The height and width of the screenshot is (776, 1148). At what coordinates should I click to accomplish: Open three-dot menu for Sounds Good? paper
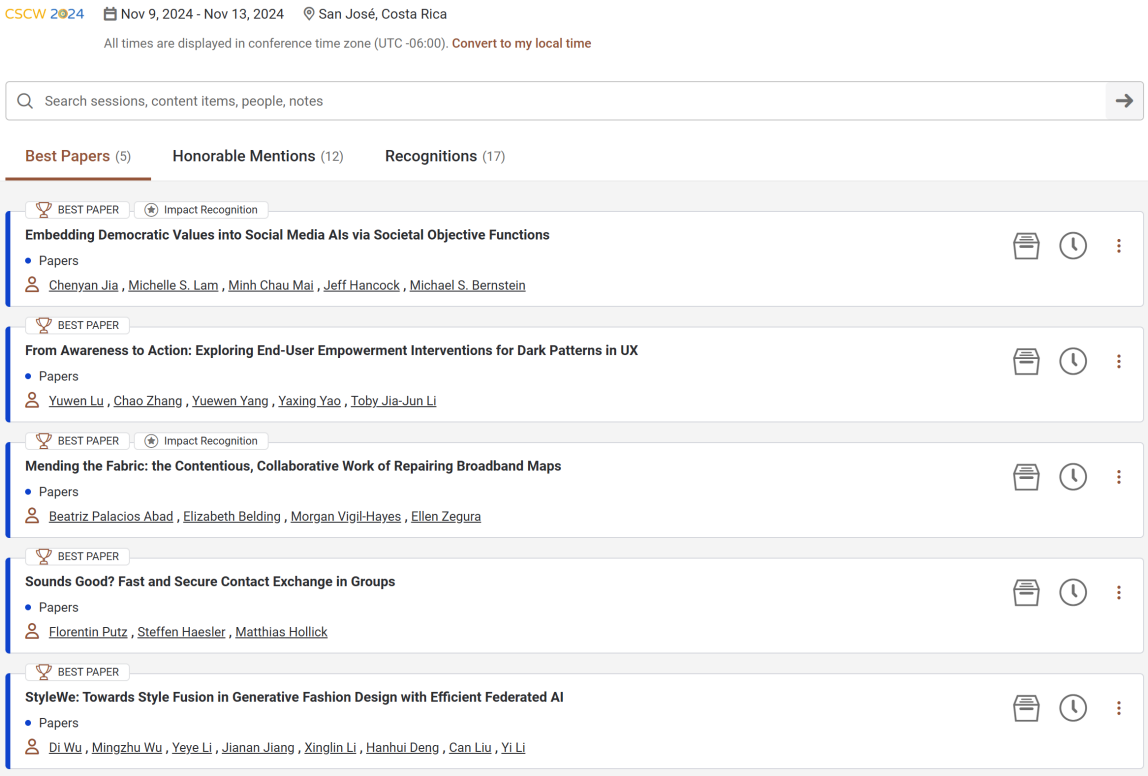[x=1118, y=593]
